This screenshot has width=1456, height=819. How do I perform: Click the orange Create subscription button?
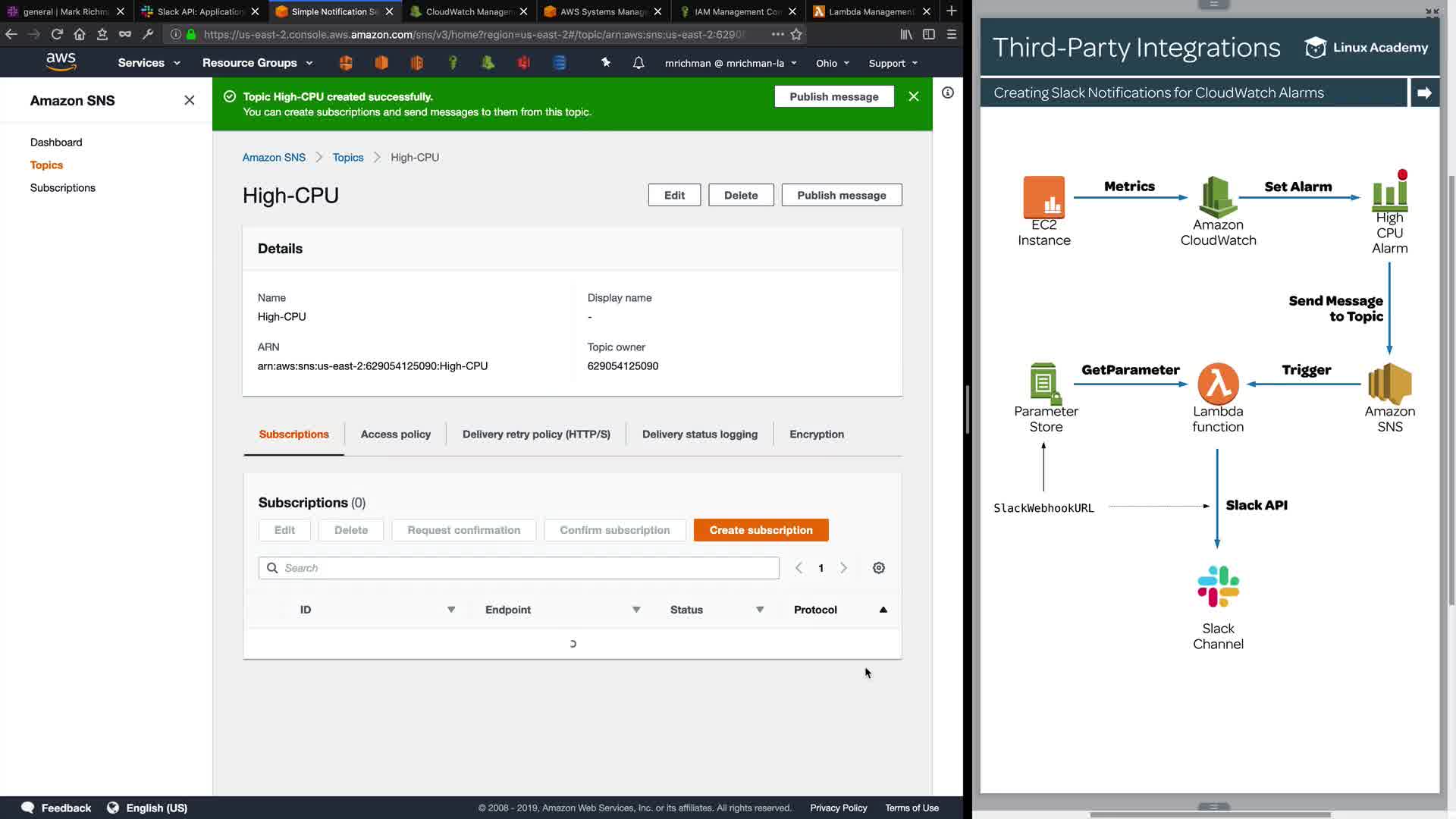pyautogui.click(x=761, y=530)
